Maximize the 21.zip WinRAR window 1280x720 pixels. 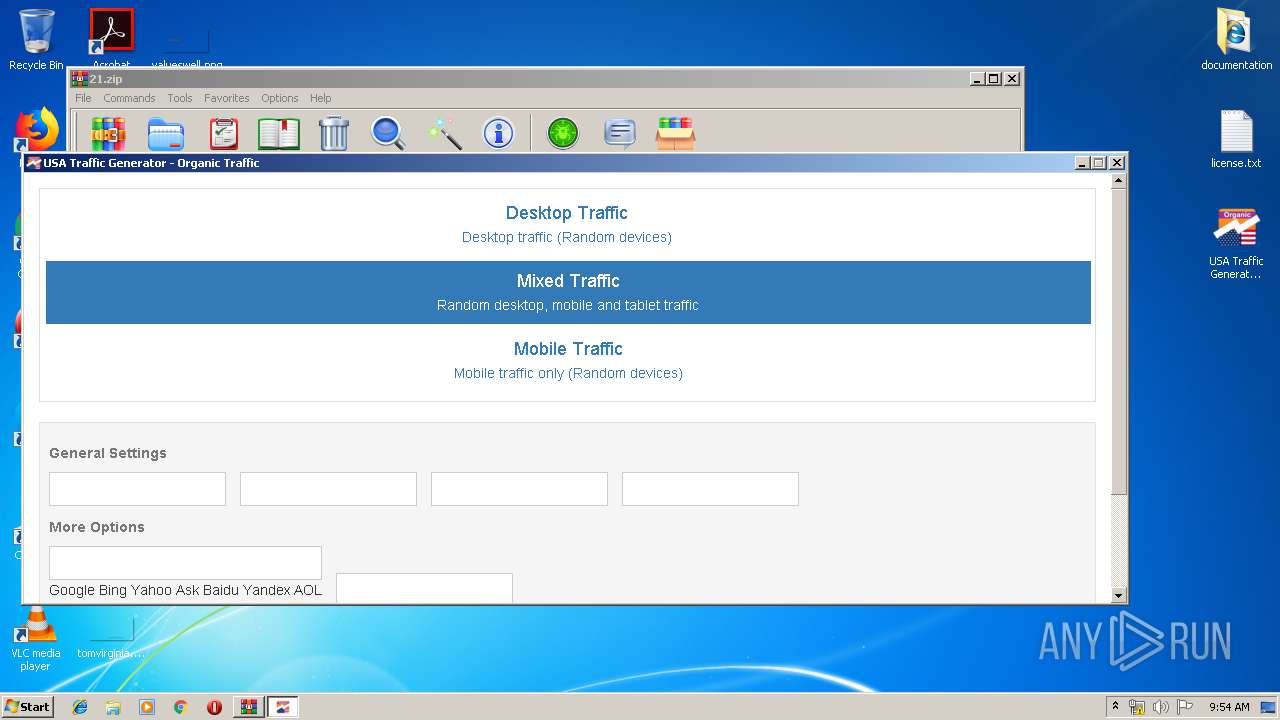(993, 78)
